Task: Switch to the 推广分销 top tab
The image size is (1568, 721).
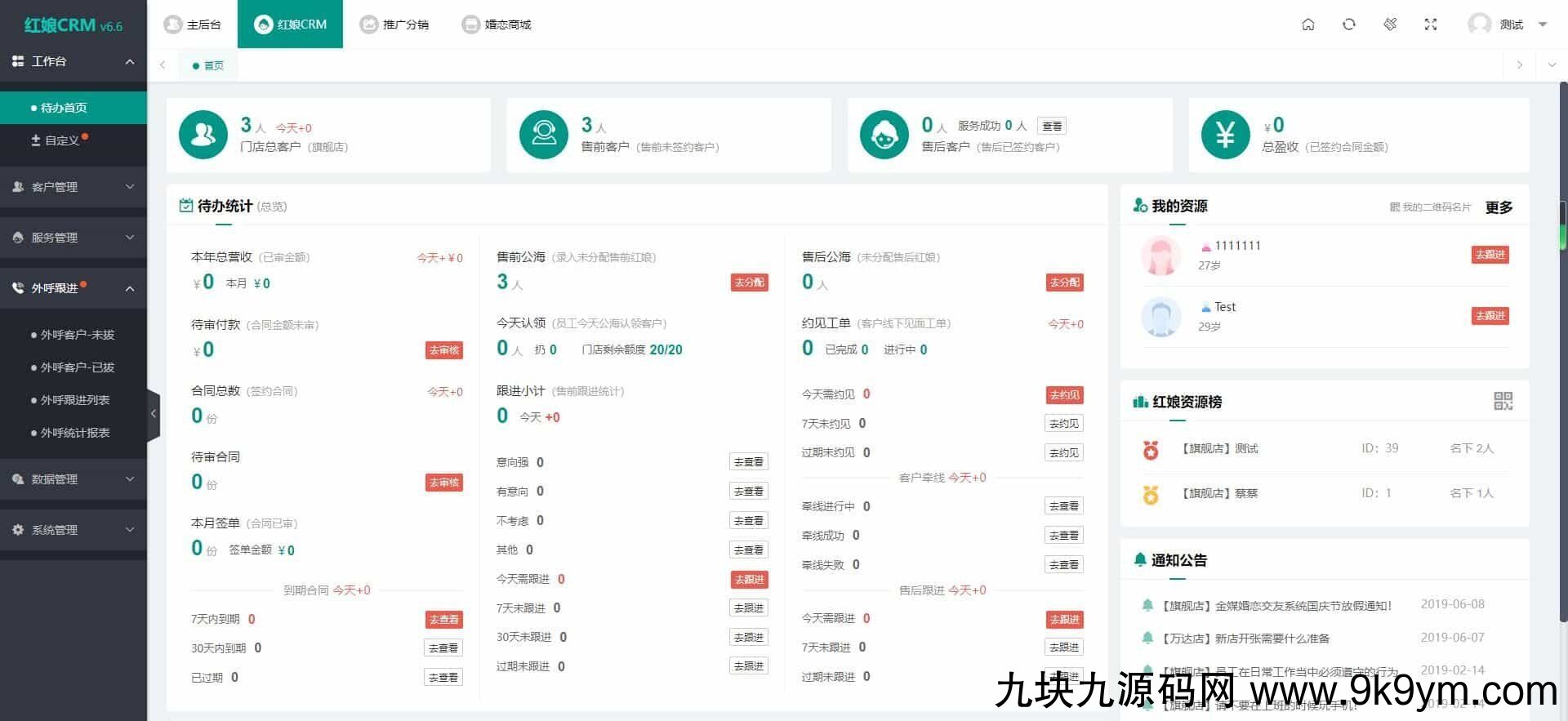Action: pyautogui.click(x=395, y=24)
